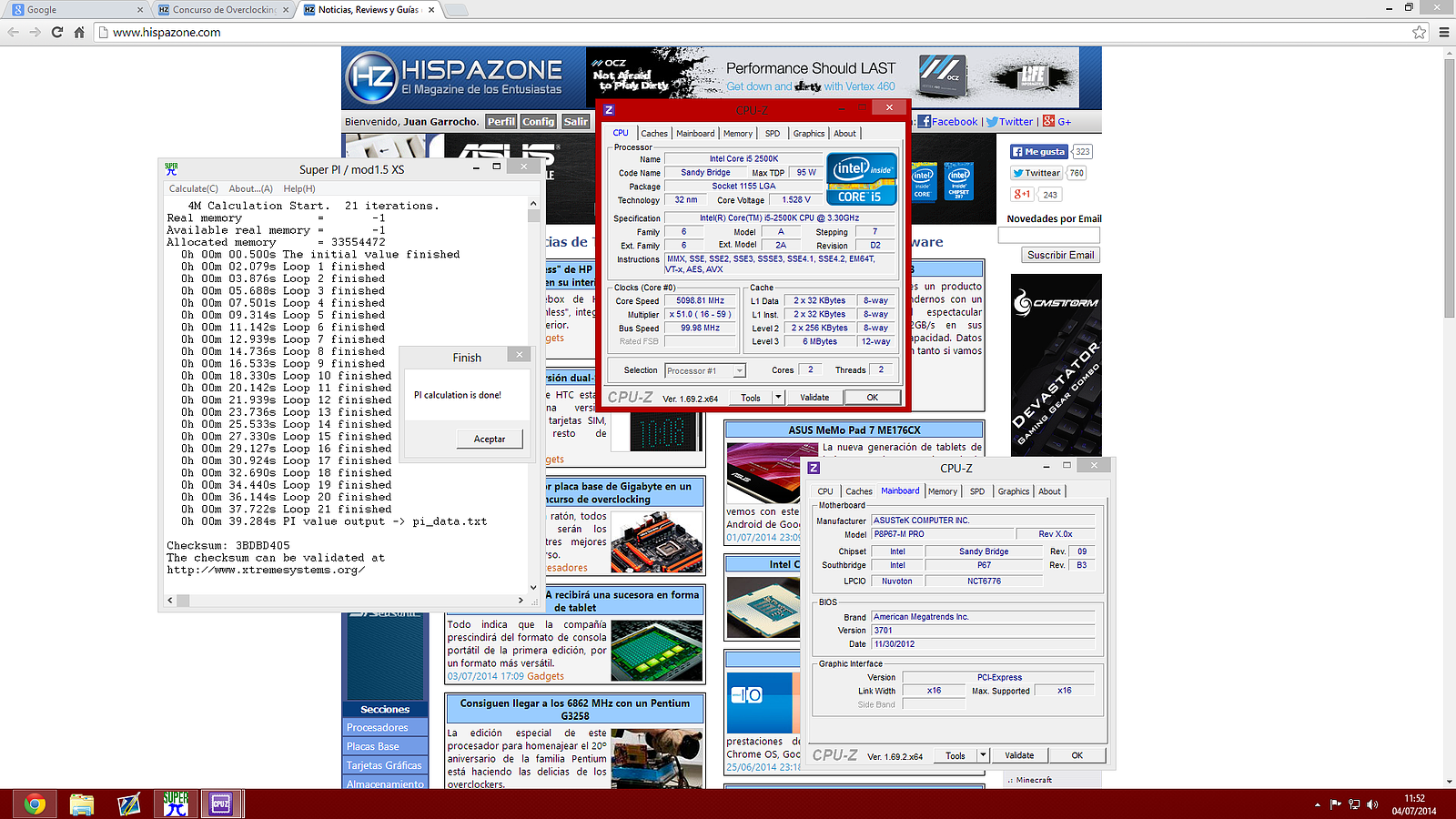Screen dimensions: 1456x819
Task: Open the Calculate menu in Super PI
Action: (193, 188)
